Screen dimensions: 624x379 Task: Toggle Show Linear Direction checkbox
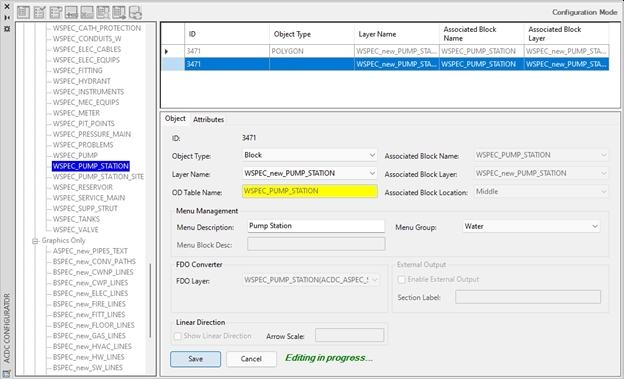point(178,336)
